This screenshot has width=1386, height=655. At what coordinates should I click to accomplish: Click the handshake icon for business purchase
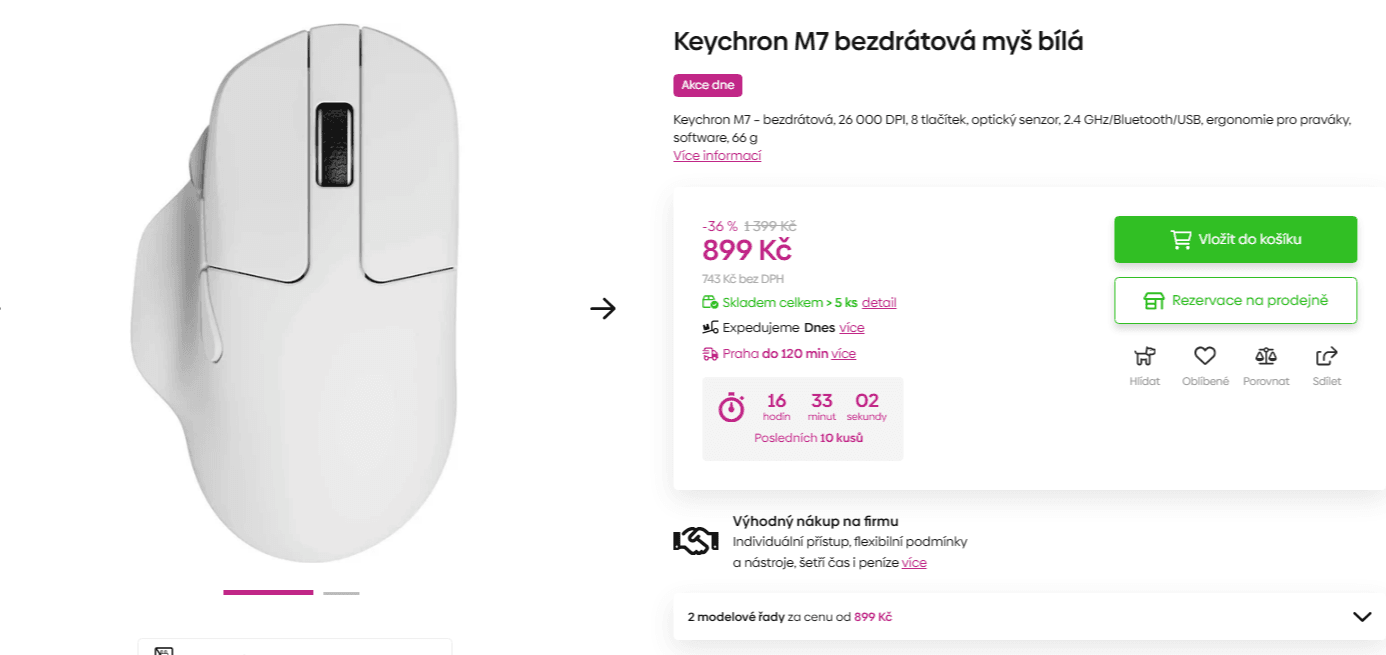pyautogui.click(x=694, y=540)
